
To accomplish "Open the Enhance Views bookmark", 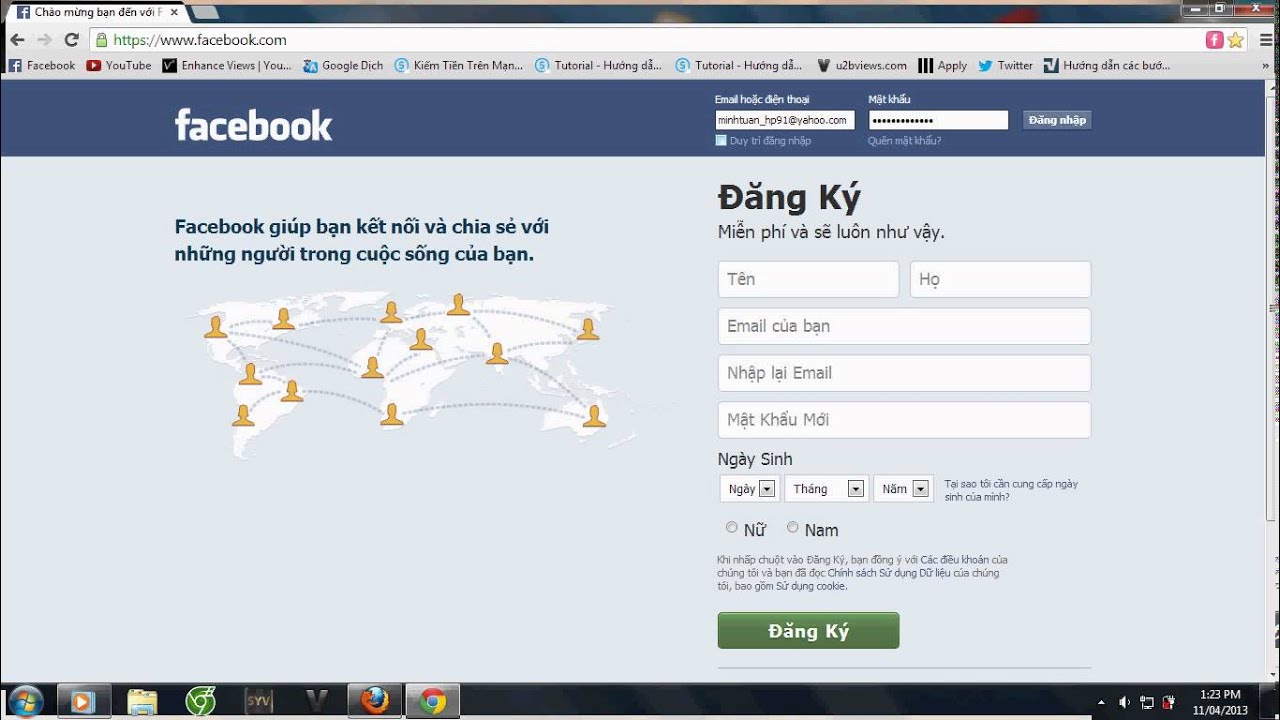I will coord(227,65).
